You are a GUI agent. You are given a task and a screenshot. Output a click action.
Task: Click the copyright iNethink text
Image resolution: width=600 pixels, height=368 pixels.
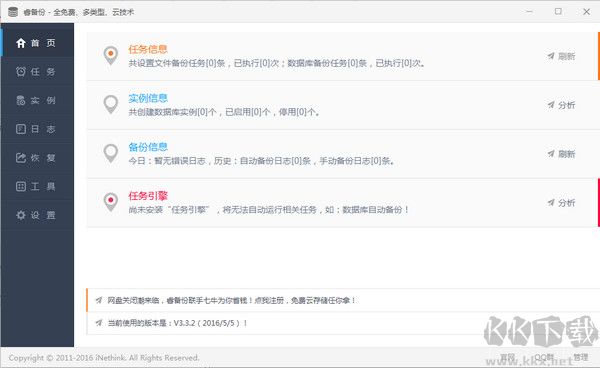(104, 358)
